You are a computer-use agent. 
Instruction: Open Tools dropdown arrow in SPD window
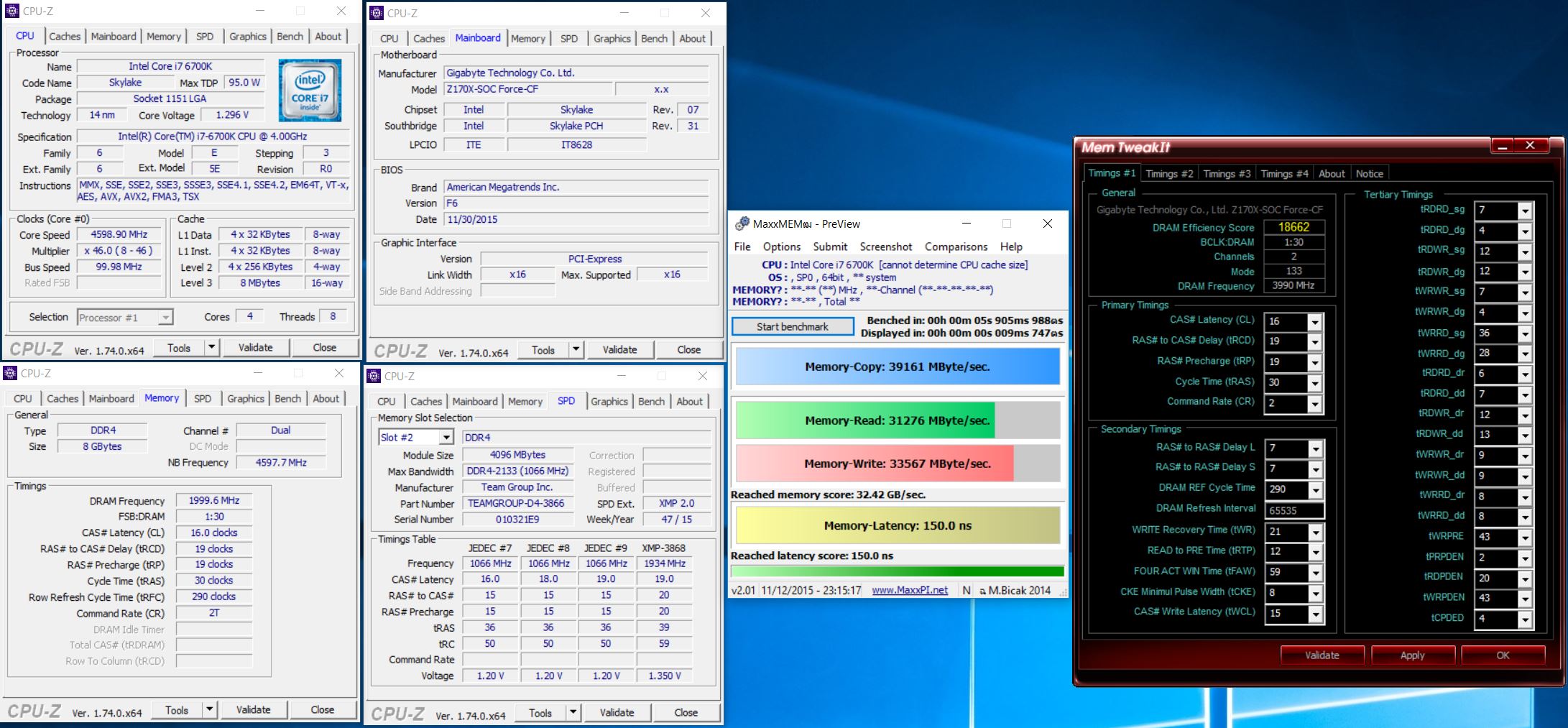pos(573,712)
